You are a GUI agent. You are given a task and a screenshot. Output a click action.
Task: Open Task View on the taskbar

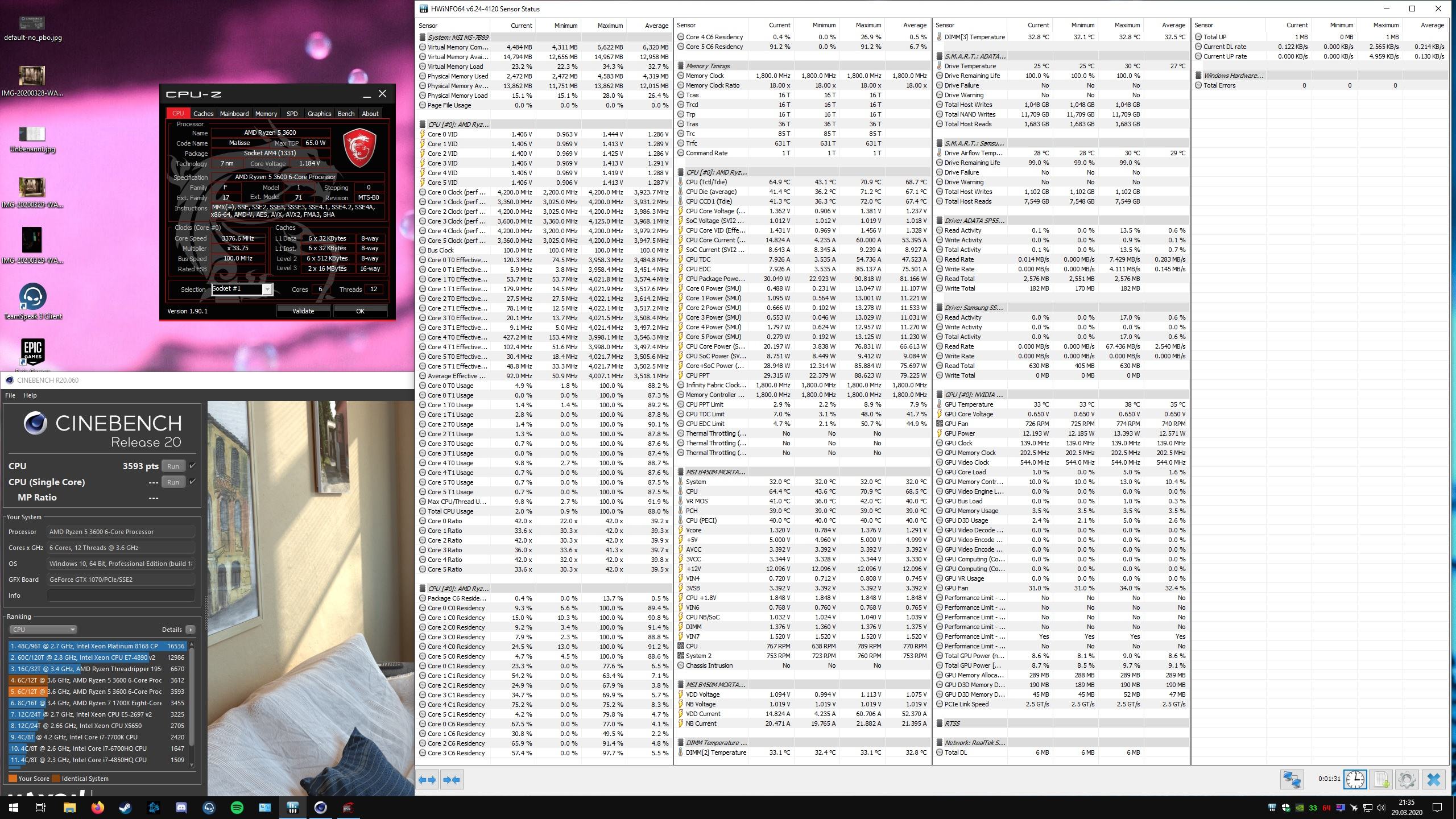click(41, 807)
